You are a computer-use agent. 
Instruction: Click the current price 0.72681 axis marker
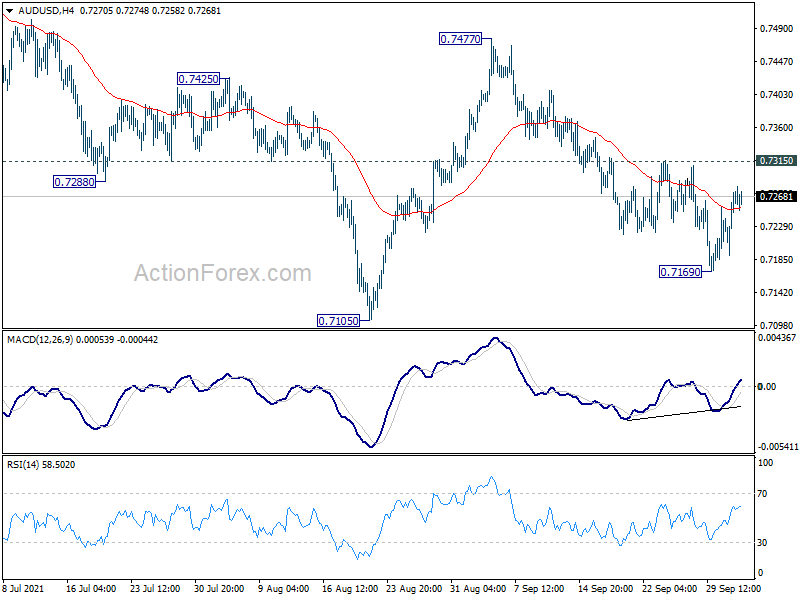[x=777, y=196]
